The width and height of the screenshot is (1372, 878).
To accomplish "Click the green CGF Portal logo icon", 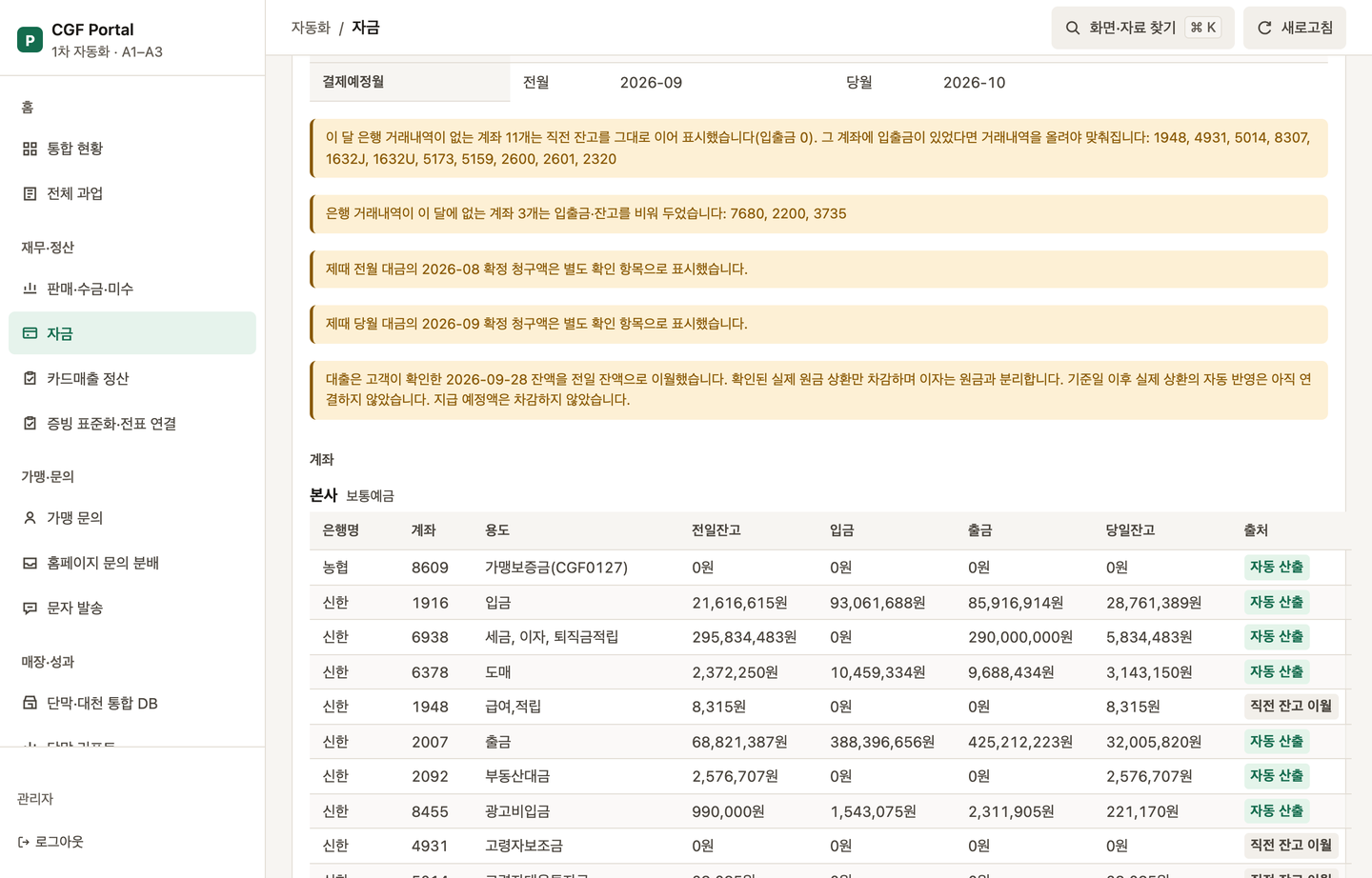I will tap(30, 40).
